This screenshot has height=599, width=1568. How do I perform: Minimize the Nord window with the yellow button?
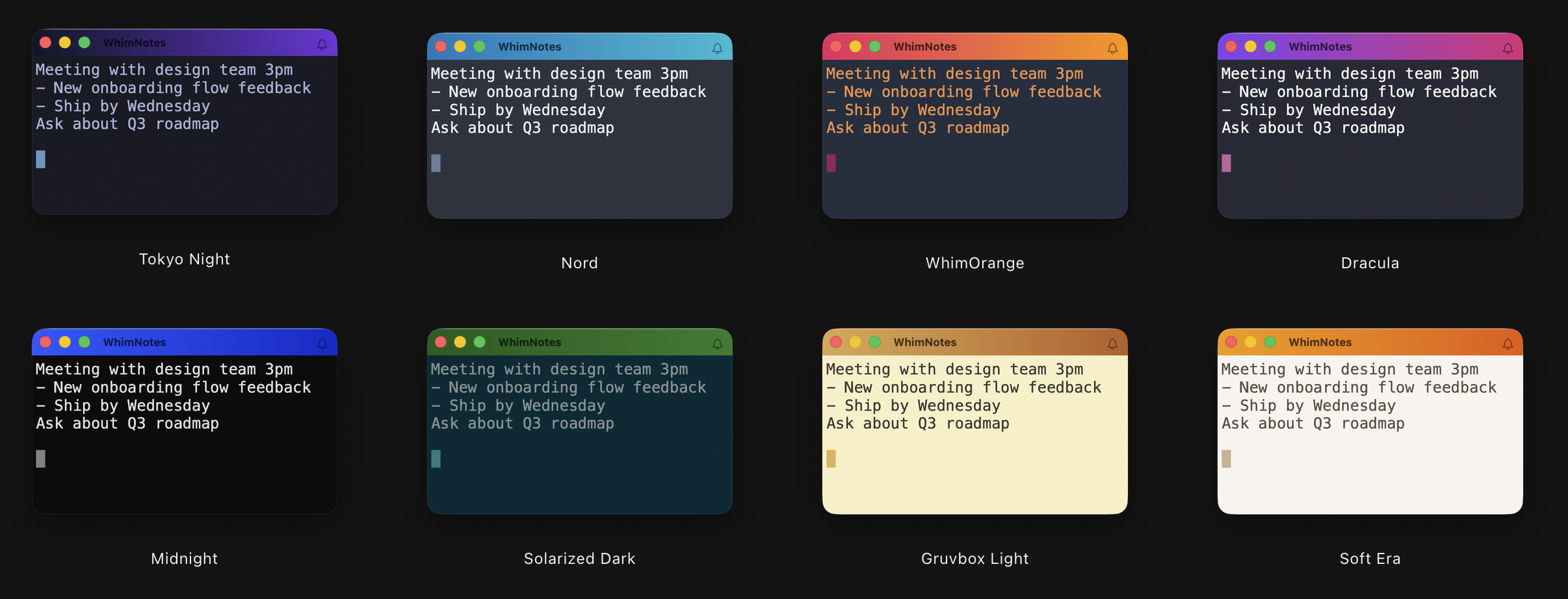coord(460,46)
